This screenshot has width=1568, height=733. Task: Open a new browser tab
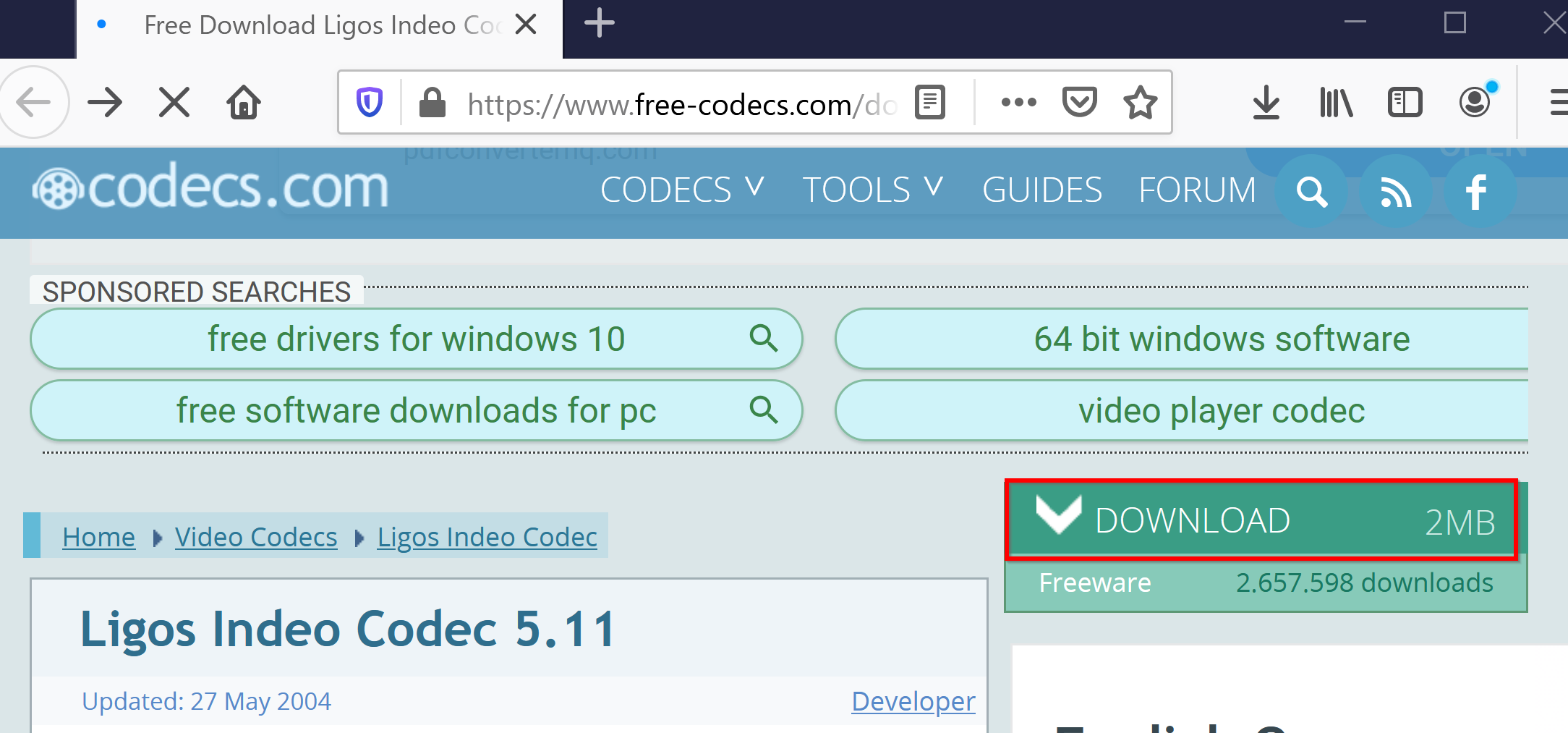click(x=600, y=25)
